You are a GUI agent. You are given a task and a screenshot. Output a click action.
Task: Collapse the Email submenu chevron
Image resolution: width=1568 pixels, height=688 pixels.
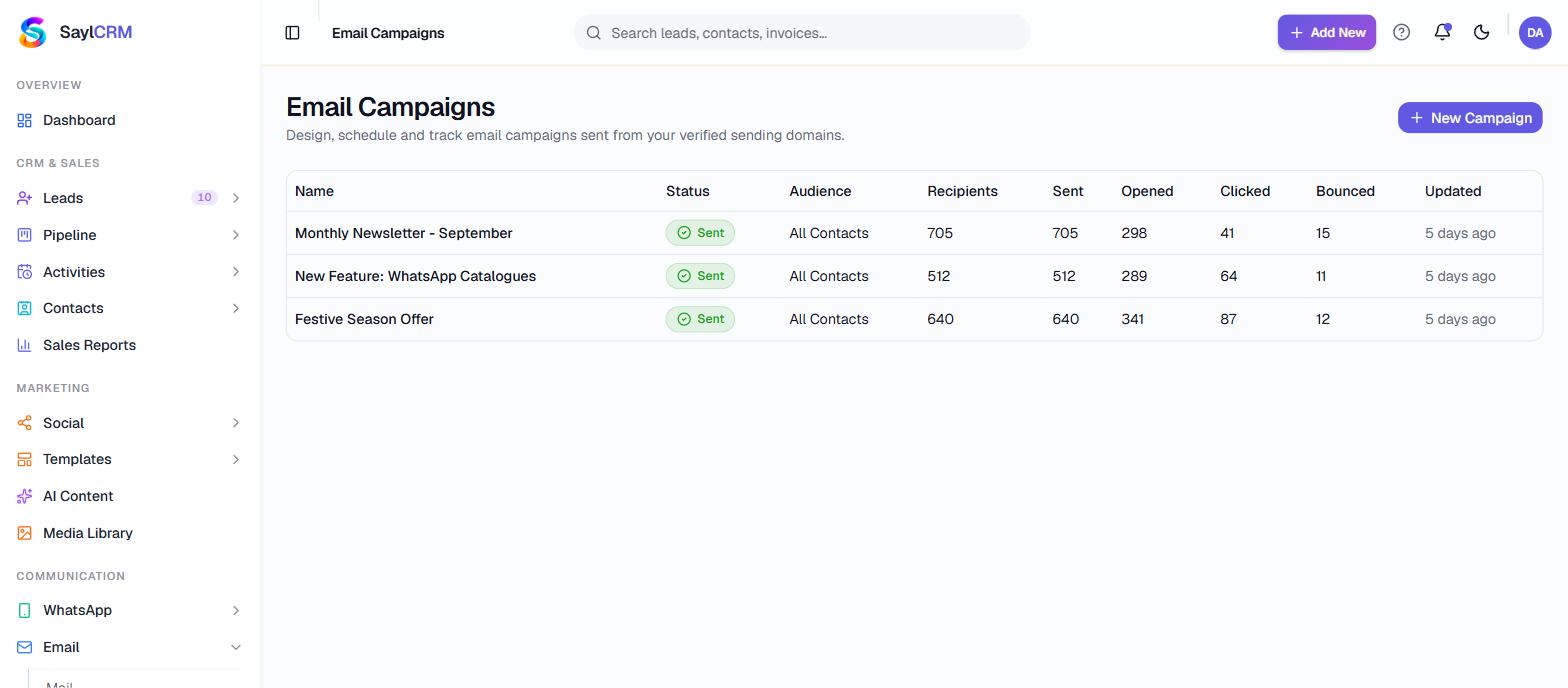click(236, 647)
